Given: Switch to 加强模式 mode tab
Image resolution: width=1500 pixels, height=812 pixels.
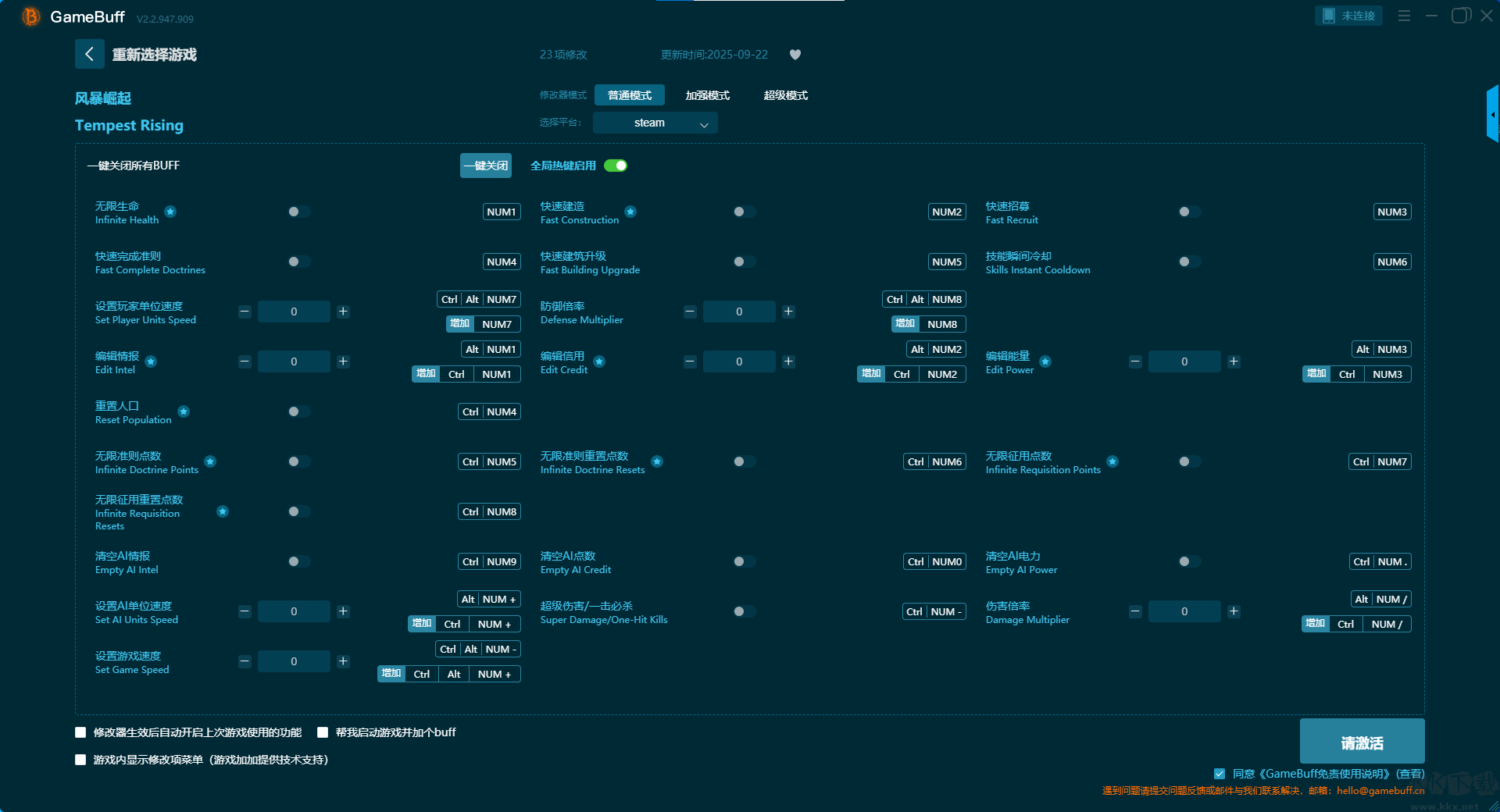Looking at the screenshot, I should coord(708,95).
